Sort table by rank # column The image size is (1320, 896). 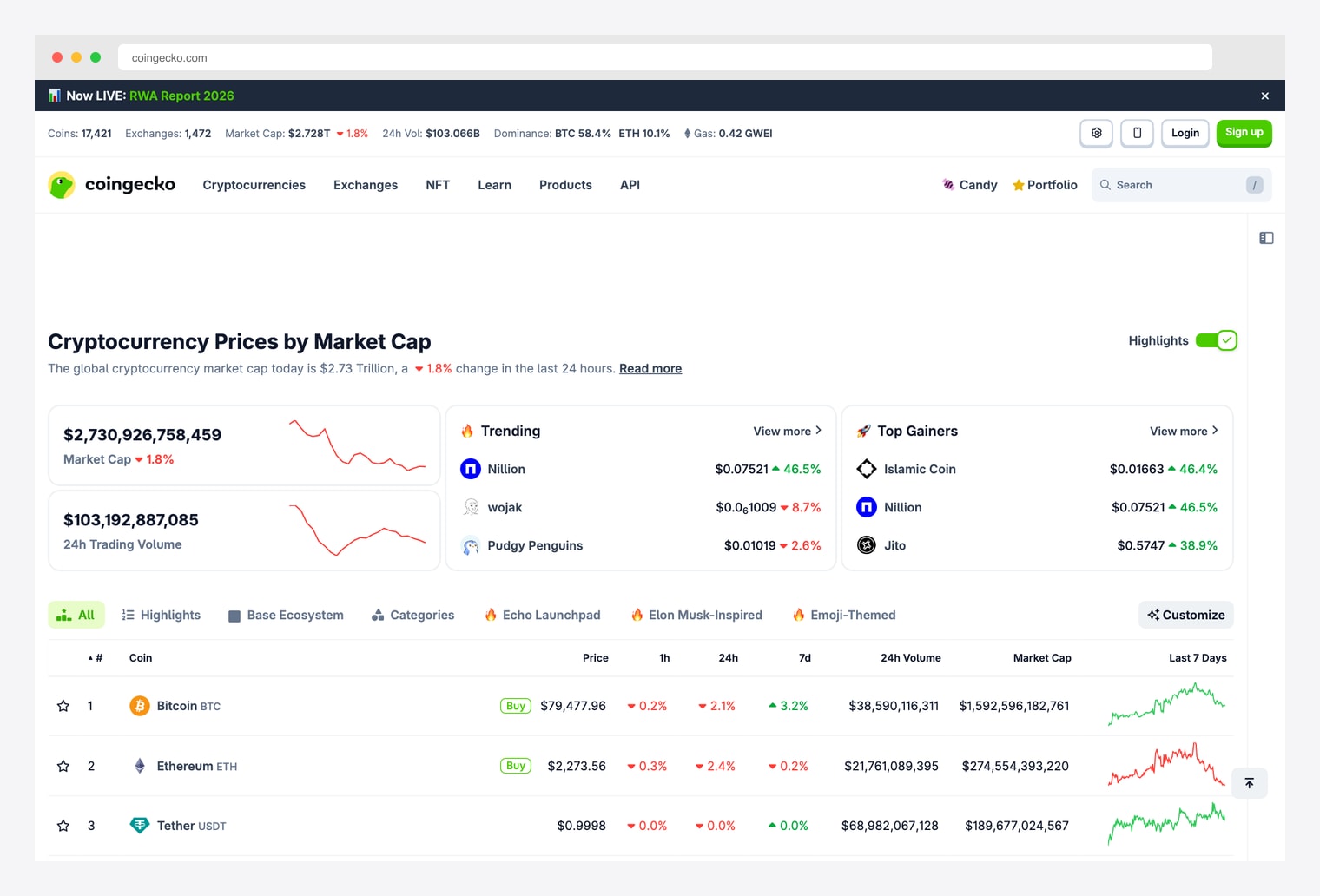click(x=96, y=658)
